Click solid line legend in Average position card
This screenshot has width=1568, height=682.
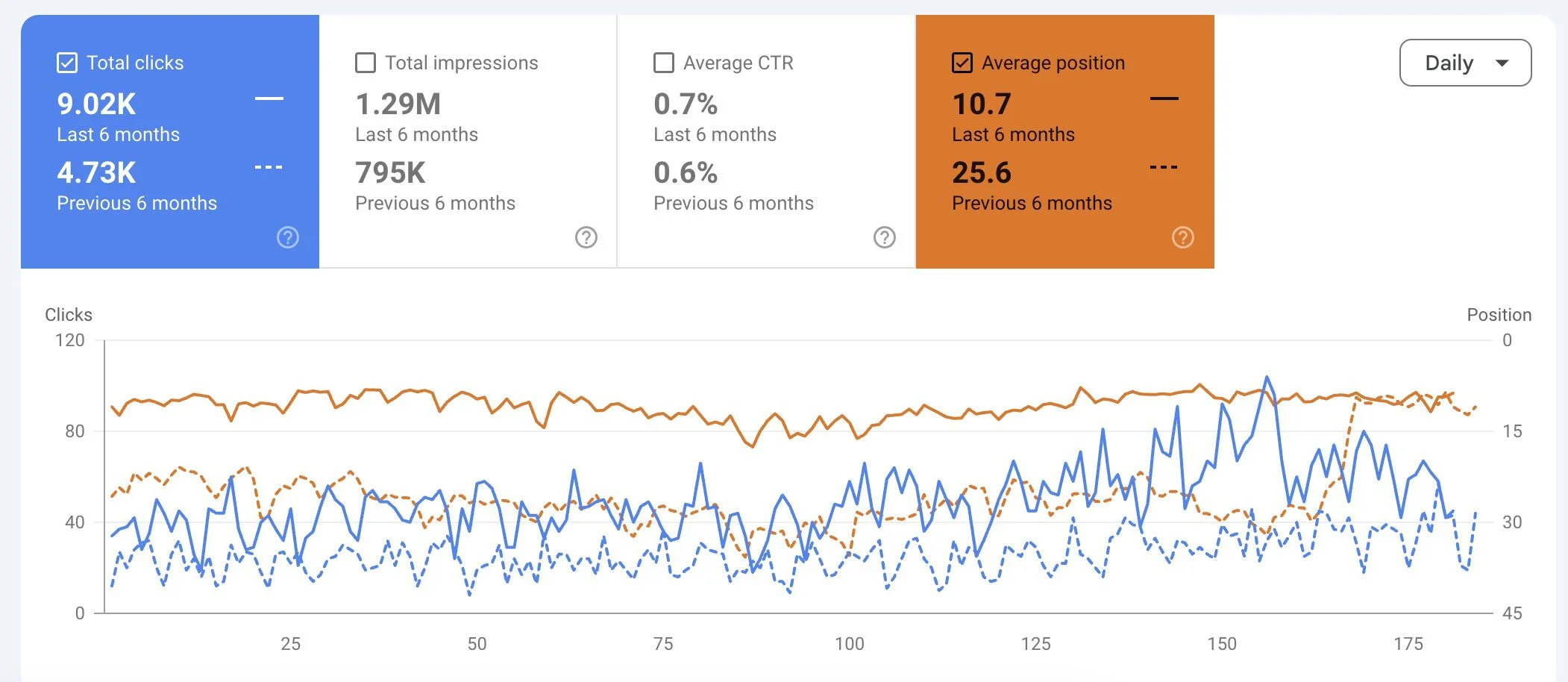[1164, 98]
